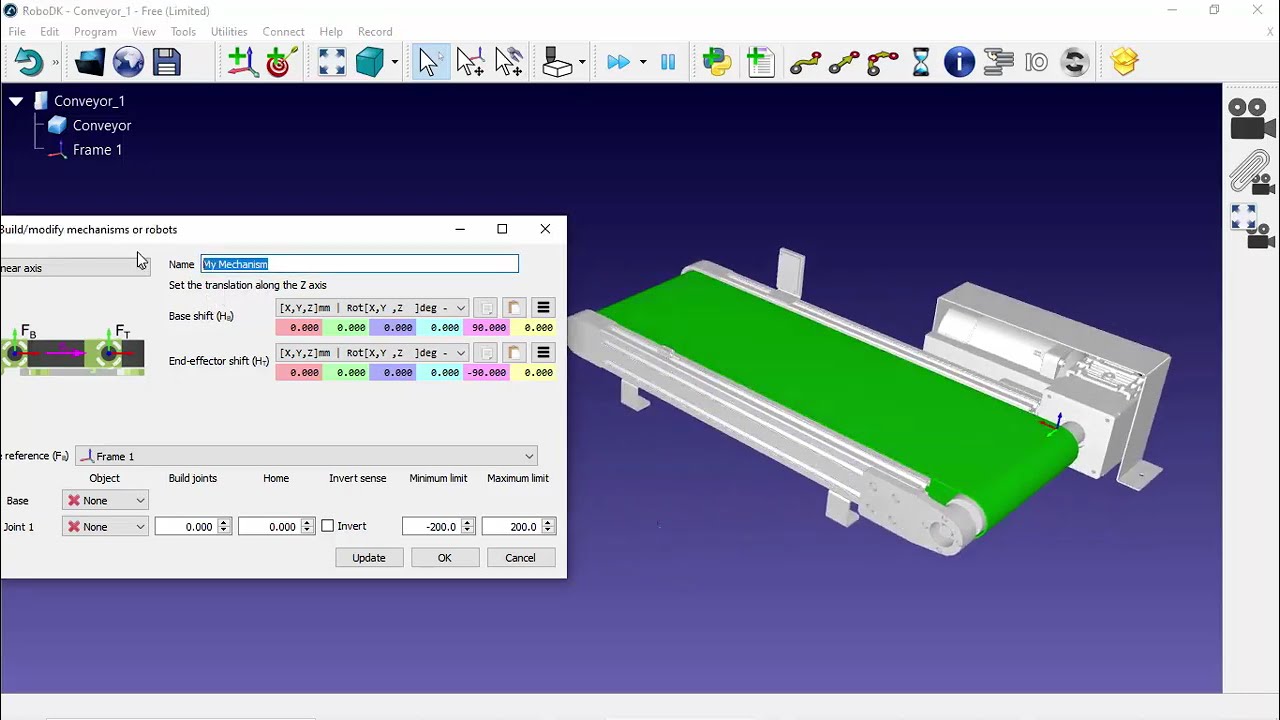Open the simulation speed dropdown arrow
The image size is (1280, 720).
click(642, 62)
